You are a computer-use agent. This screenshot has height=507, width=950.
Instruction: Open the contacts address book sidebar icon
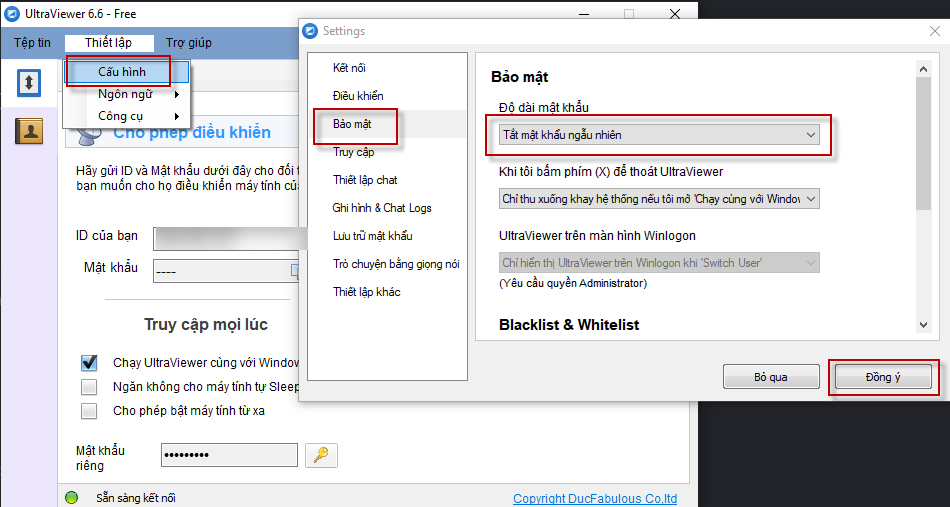pos(28,130)
